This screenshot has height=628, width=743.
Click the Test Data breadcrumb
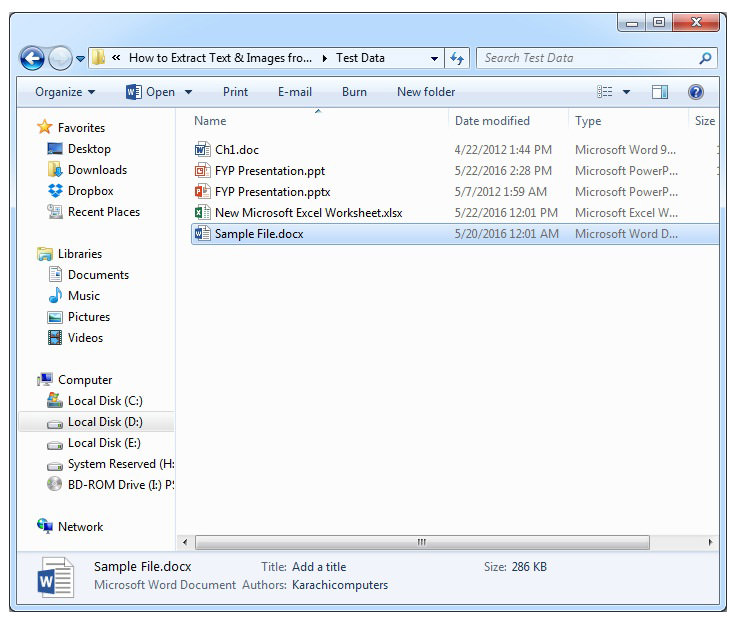coord(360,58)
